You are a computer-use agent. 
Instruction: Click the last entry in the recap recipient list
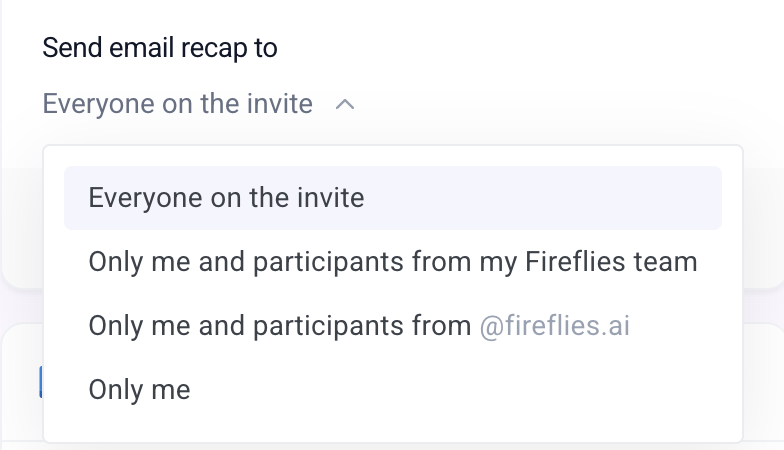[x=139, y=389]
